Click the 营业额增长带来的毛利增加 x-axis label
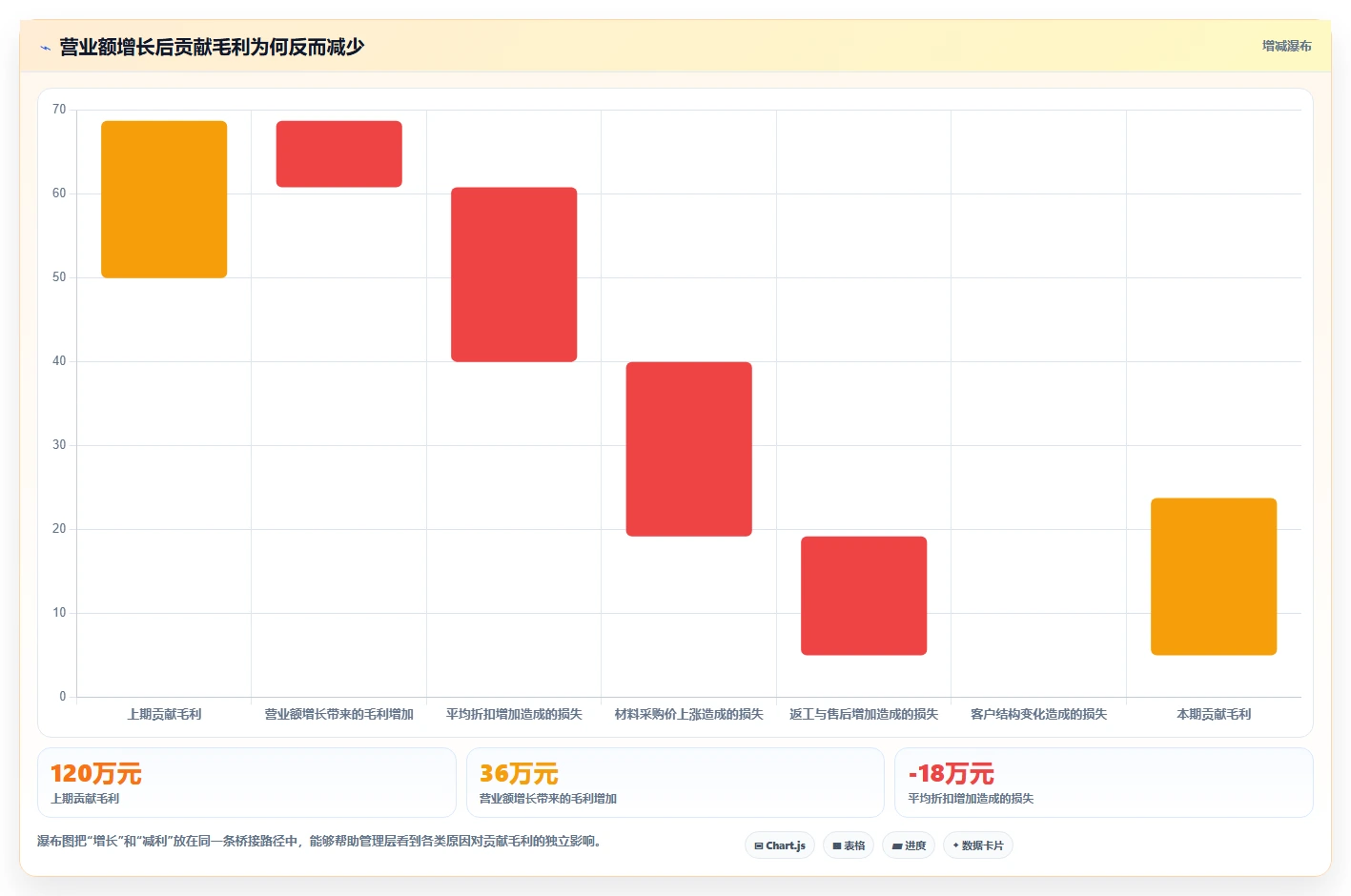The image size is (1351, 896). (339, 714)
